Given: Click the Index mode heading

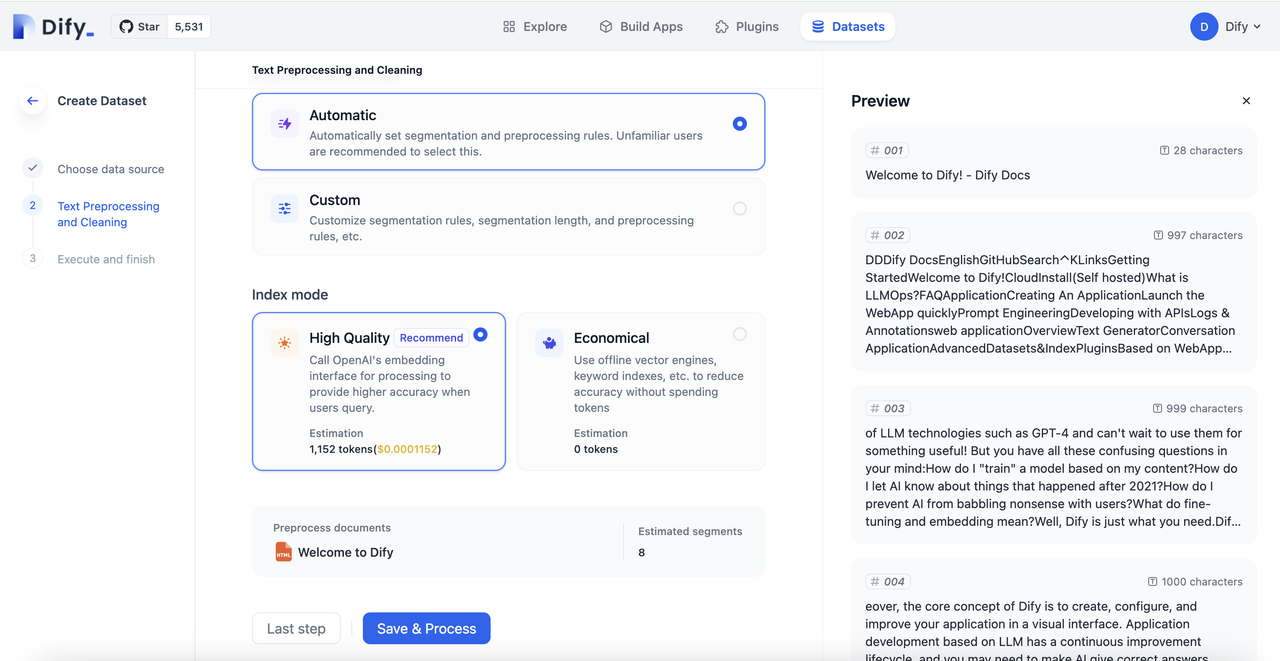Looking at the screenshot, I should point(290,295).
